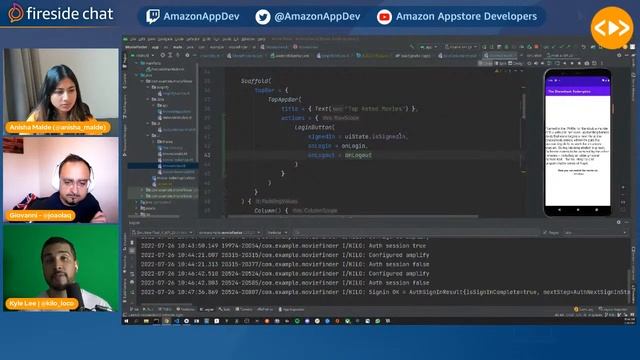Open the App Inspection tool window tab
The width and height of the screenshot is (640, 360).
click(x=291, y=309)
